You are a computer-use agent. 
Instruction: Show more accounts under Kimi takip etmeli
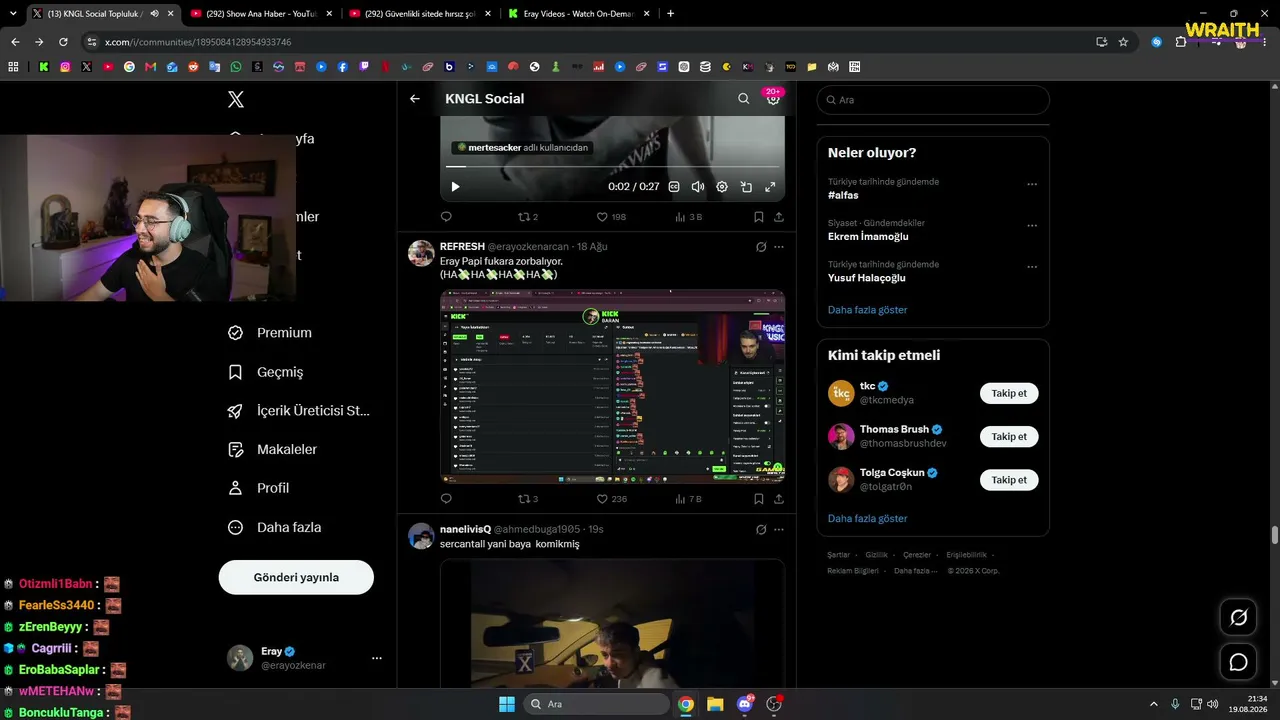tap(868, 519)
